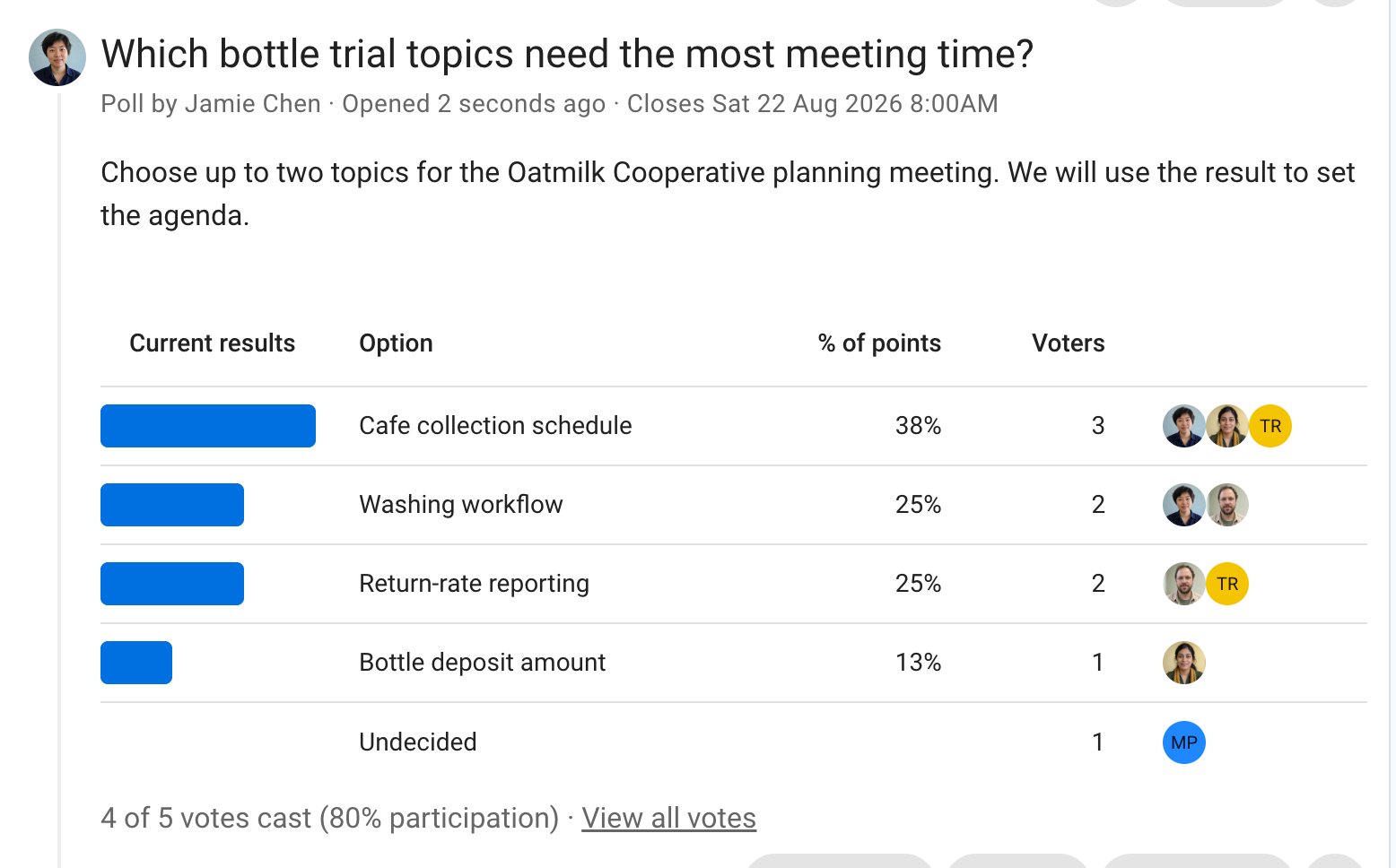
Task: Select the Return-rate reporting option text
Action: pyautogui.click(x=474, y=584)
